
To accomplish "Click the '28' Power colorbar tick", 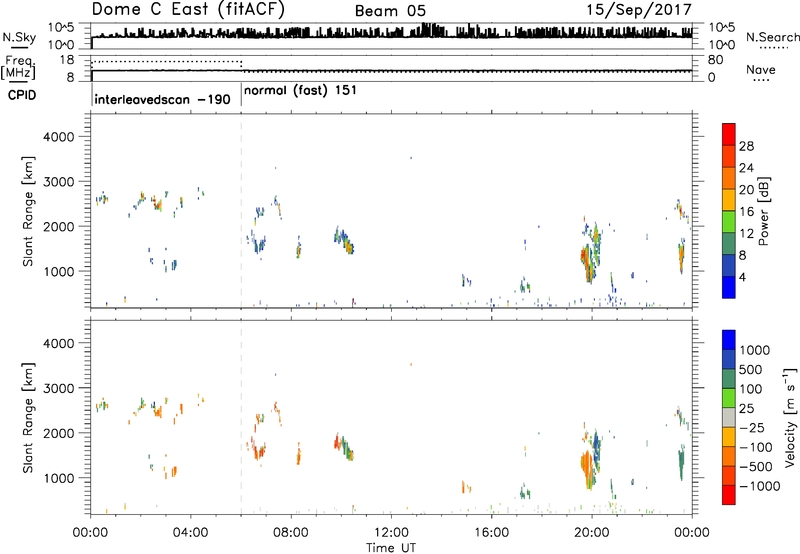I will (746, 146).
